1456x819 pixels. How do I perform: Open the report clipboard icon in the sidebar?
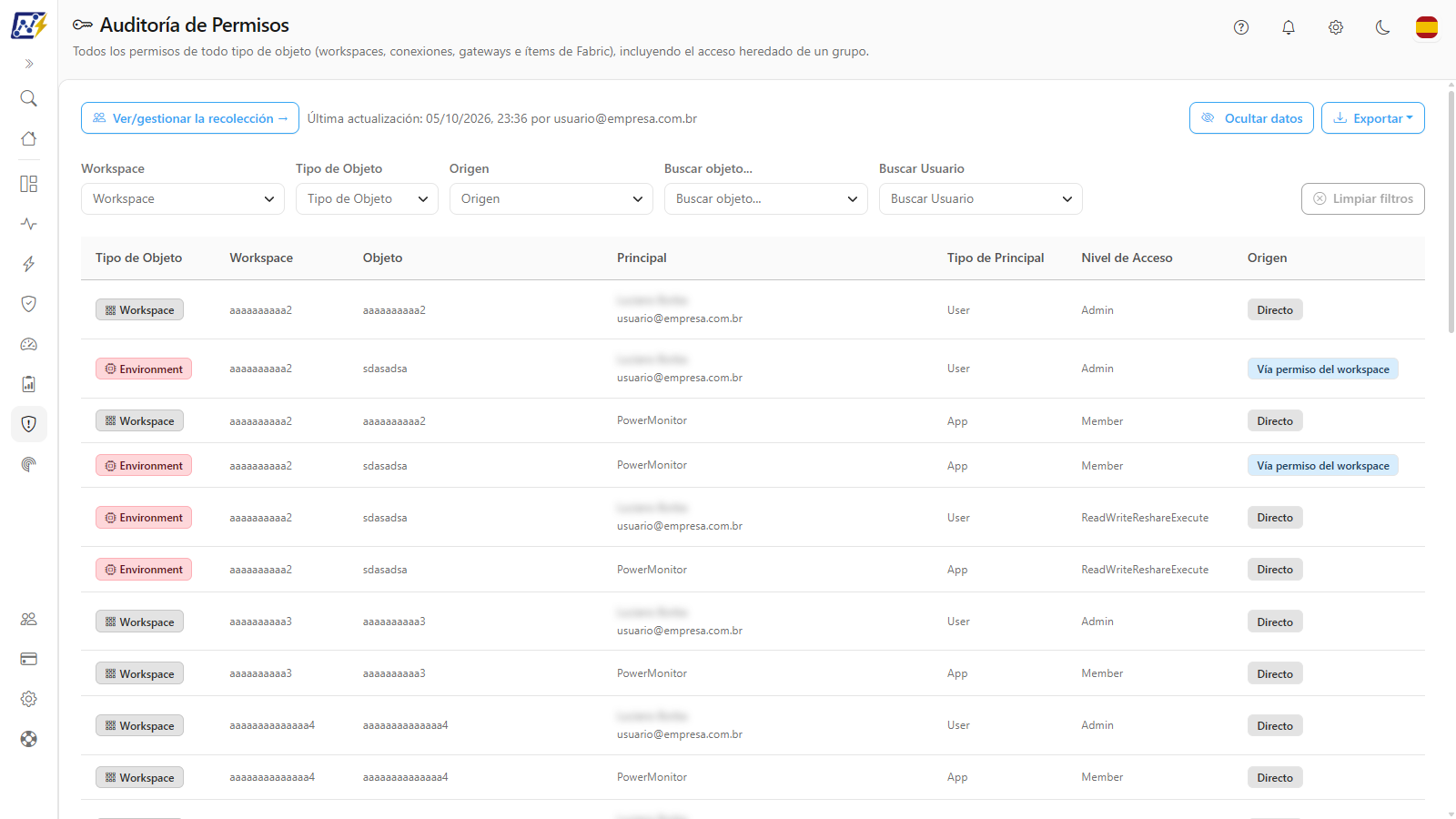(x=29, y=384)
